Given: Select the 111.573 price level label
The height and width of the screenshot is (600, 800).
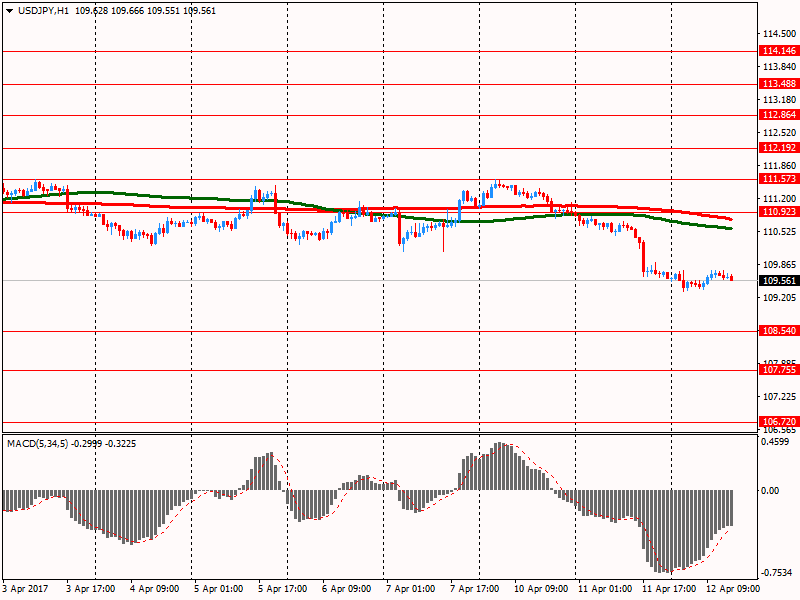Looking at the screenshot, I should 779,179.
